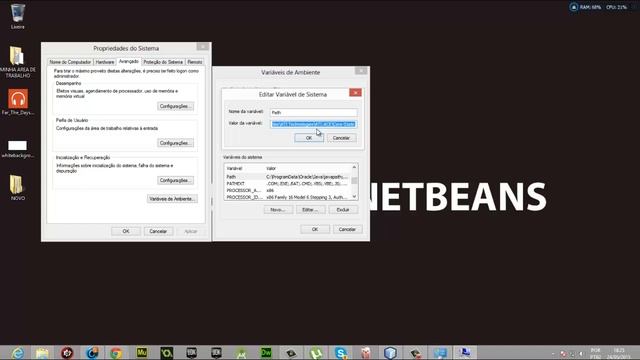Viewport: 640px width, 360px height.
Task: Click the RAM and CPU monitor widget
Action: [599, 7]
